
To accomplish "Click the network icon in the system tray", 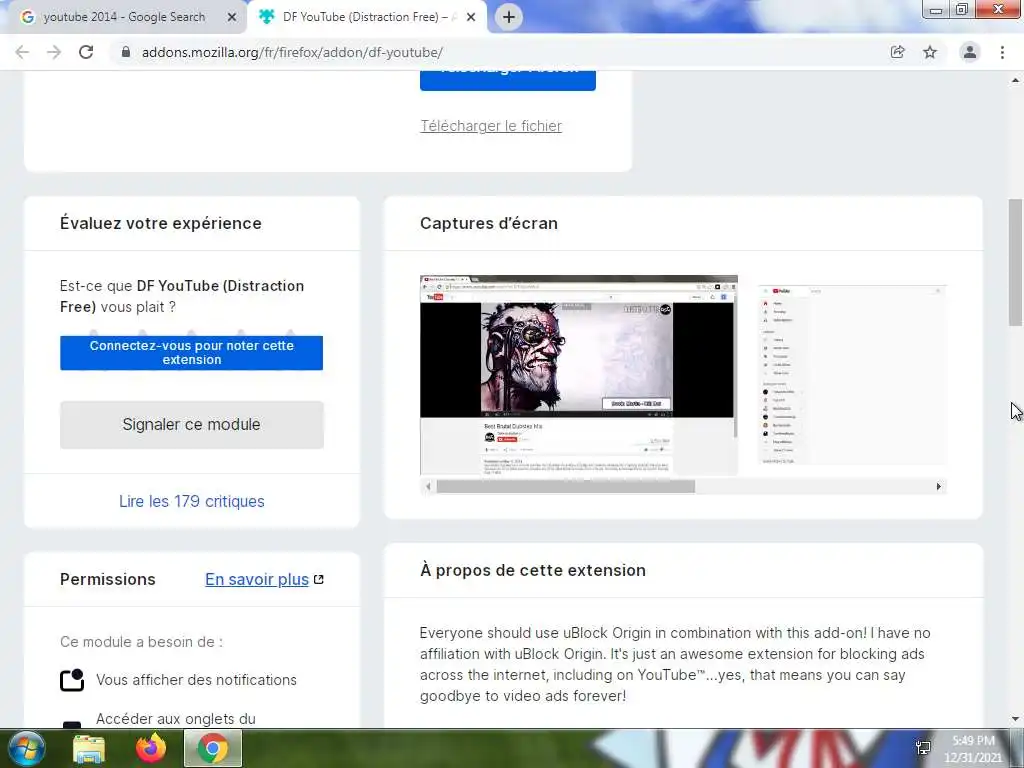I will coord(923,748).
